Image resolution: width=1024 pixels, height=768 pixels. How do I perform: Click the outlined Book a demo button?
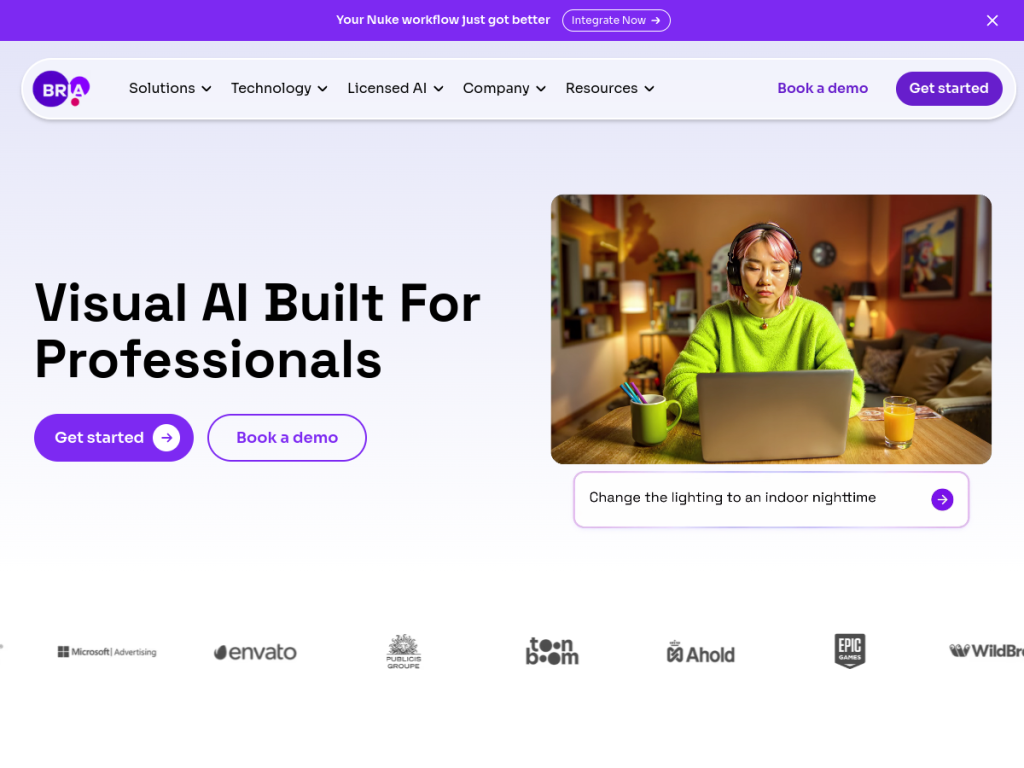click(287, 438)
